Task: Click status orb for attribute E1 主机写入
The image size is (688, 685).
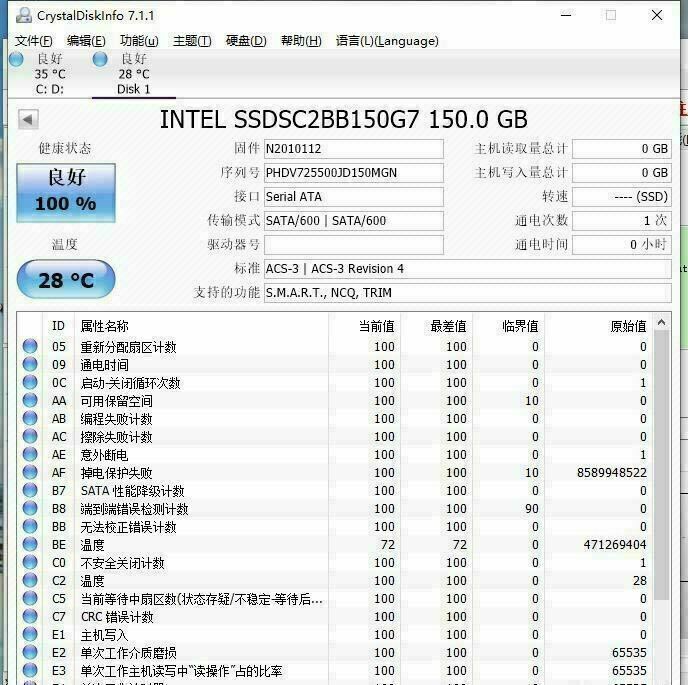Action: point(30,634)
